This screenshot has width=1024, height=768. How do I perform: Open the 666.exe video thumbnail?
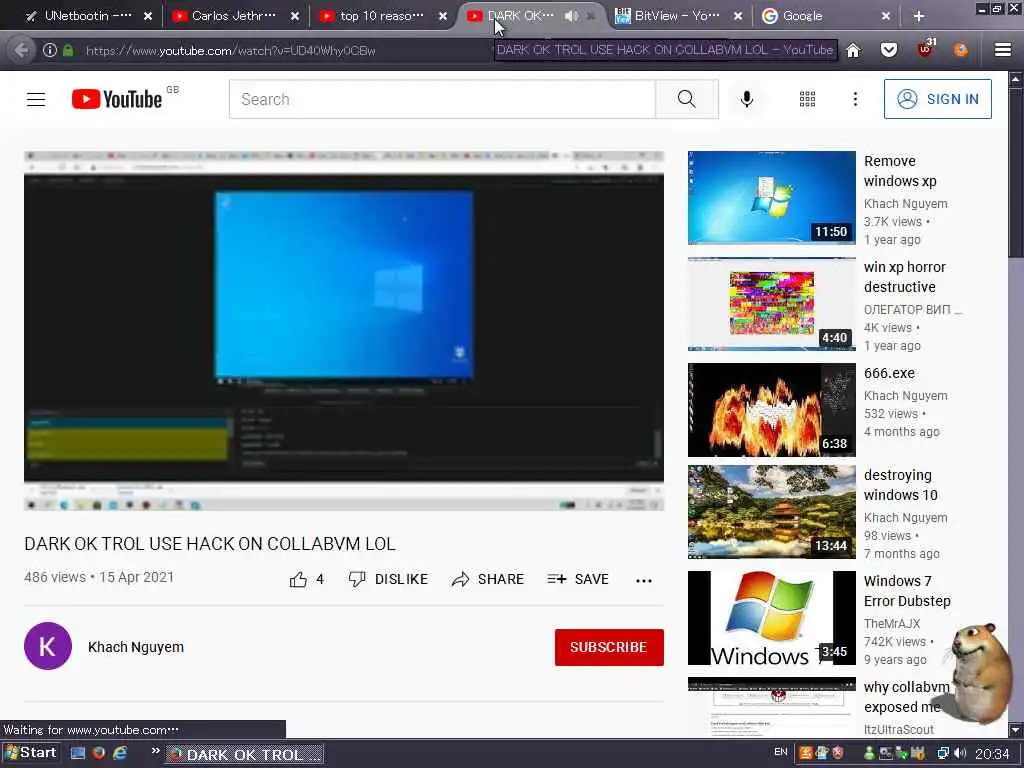[x=771, y=409]
